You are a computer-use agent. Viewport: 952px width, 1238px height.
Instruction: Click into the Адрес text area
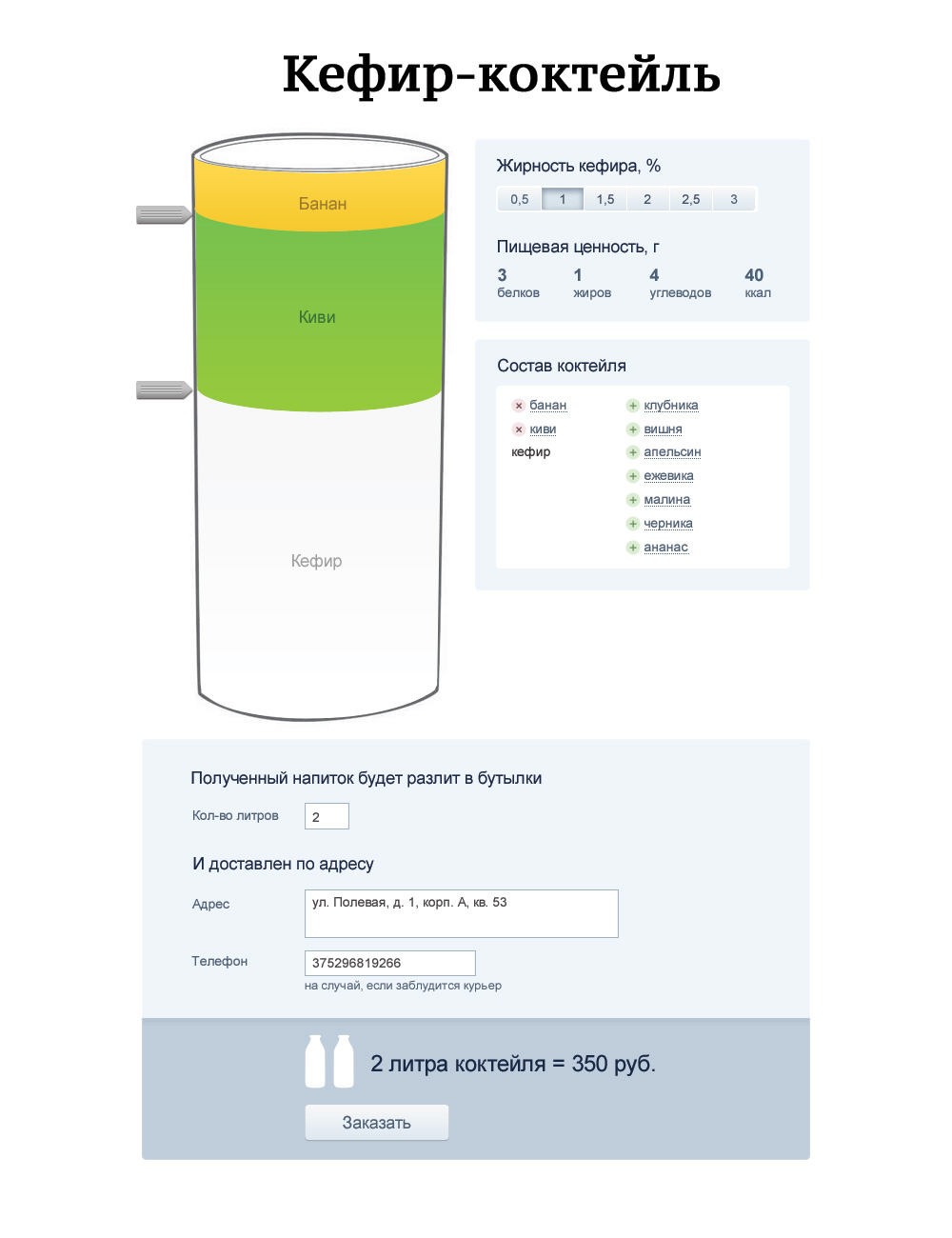[461, 913]
